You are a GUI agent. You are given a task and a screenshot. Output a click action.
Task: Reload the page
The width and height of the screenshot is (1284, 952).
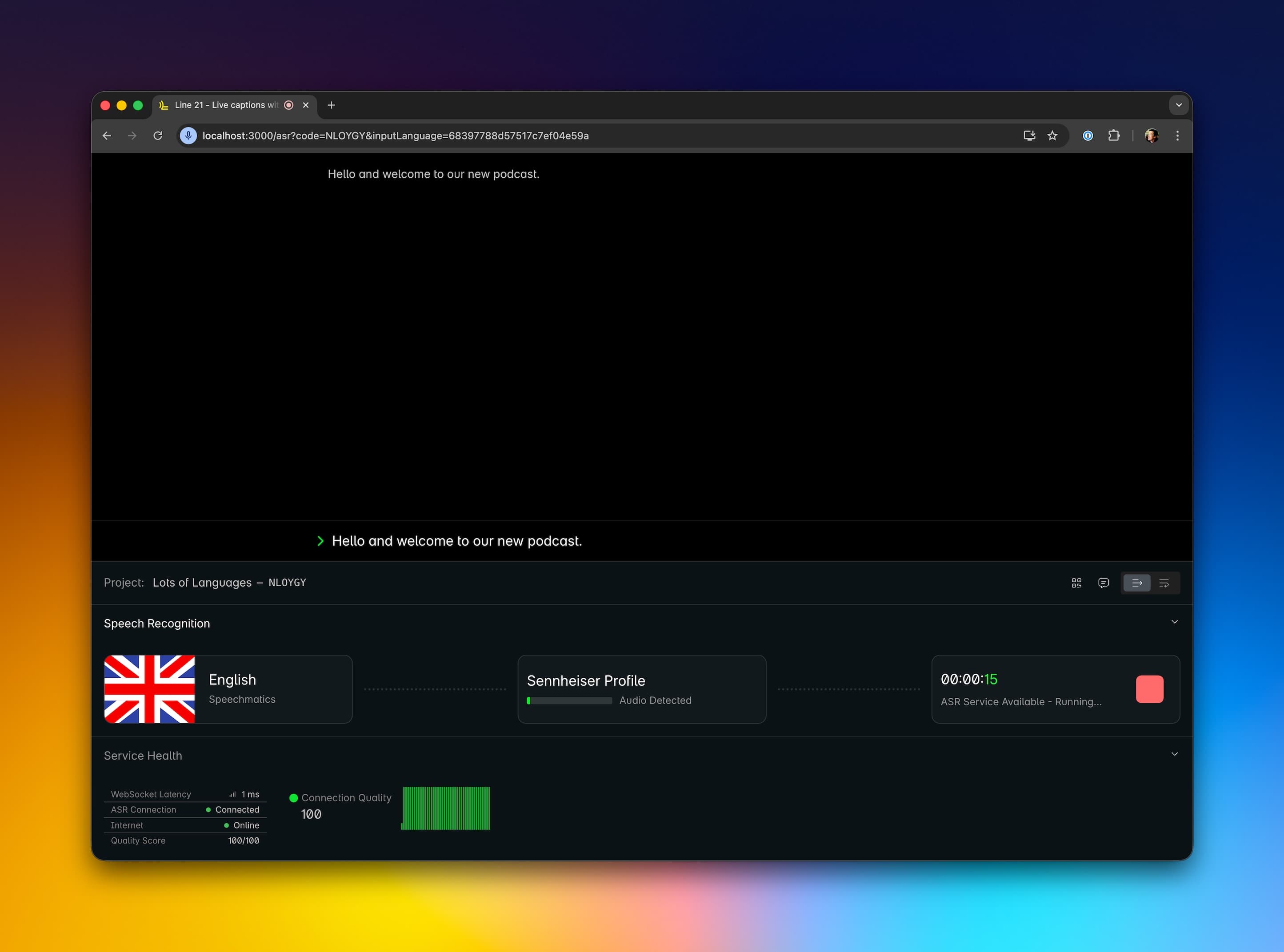pos(157,136)
